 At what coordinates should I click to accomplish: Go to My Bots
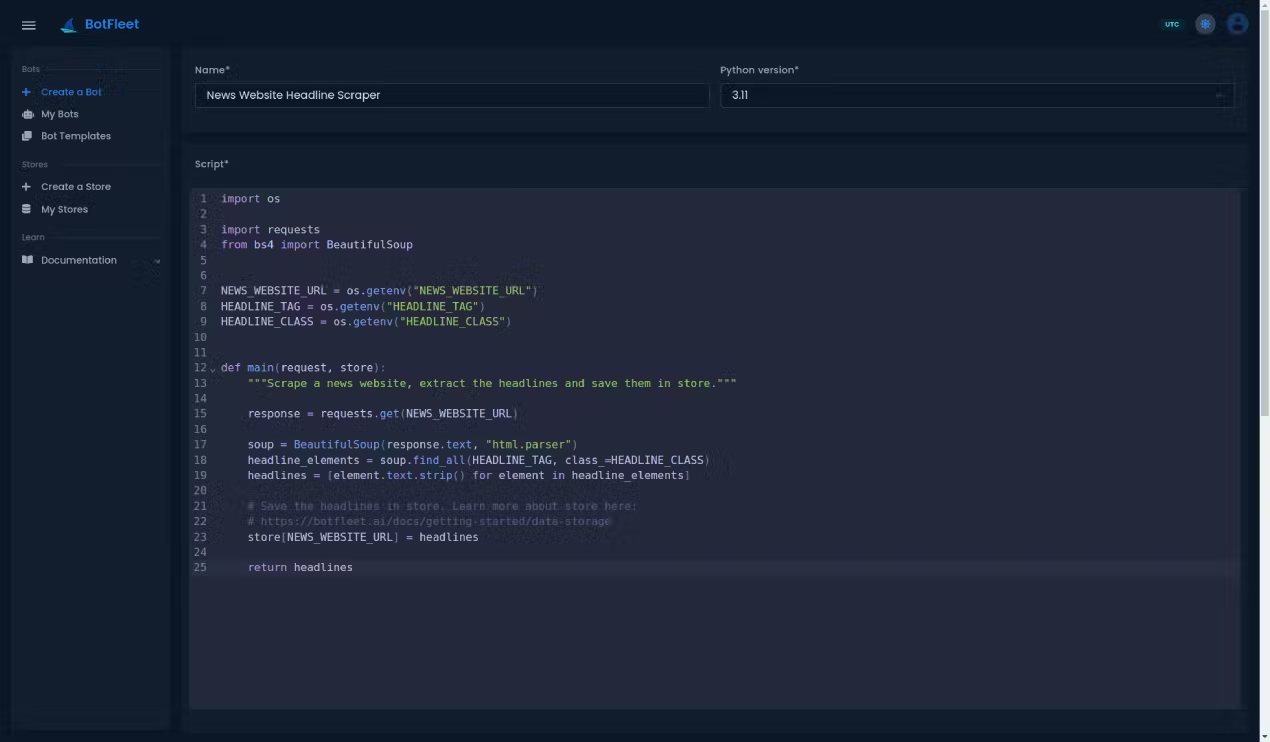pyautogui.click(x=59, y=114)
